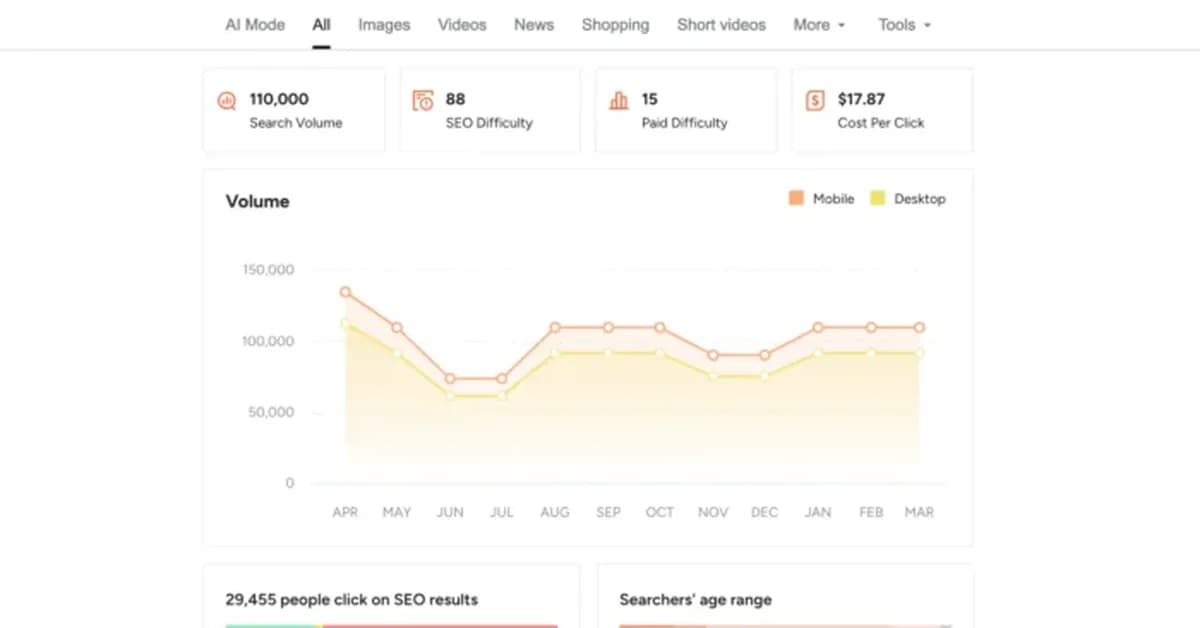Click the Search Volume magnifier icon
Screen dimensions: 1200x628
(x=227, y=100)
